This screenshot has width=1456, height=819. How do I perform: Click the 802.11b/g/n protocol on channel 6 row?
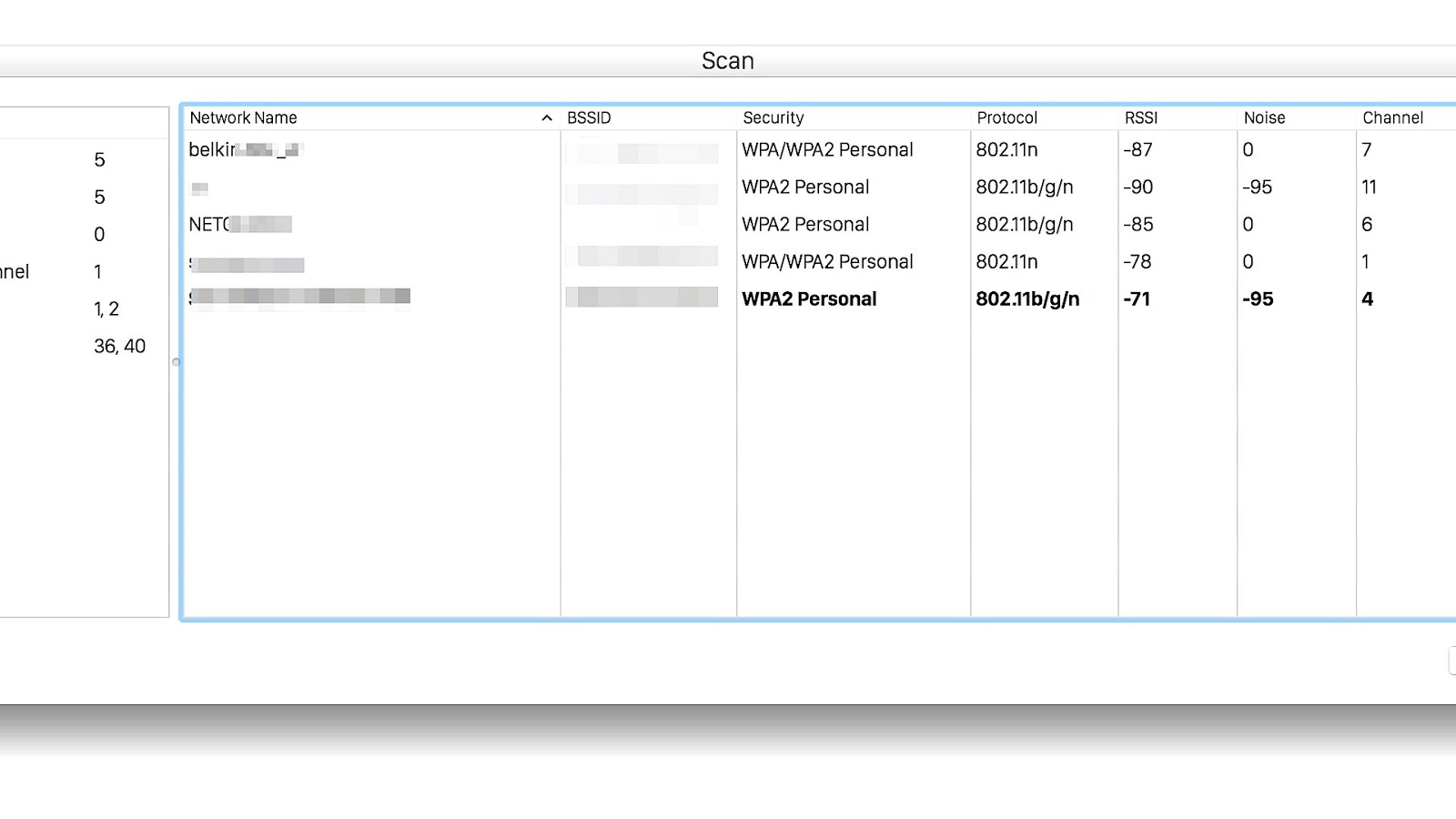tap(1025, 225)
